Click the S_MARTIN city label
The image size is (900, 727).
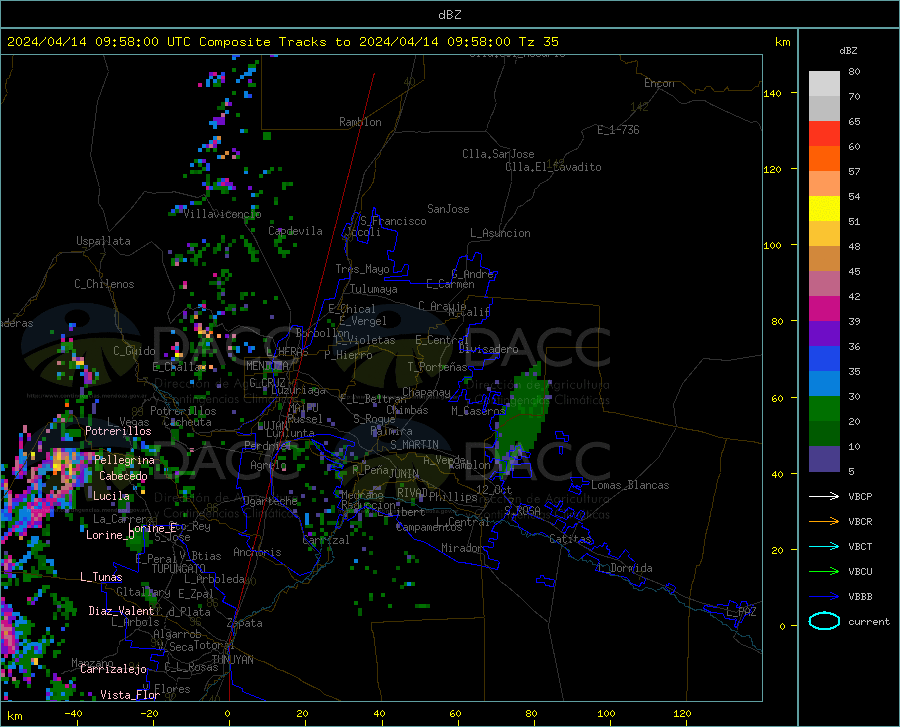414,445
